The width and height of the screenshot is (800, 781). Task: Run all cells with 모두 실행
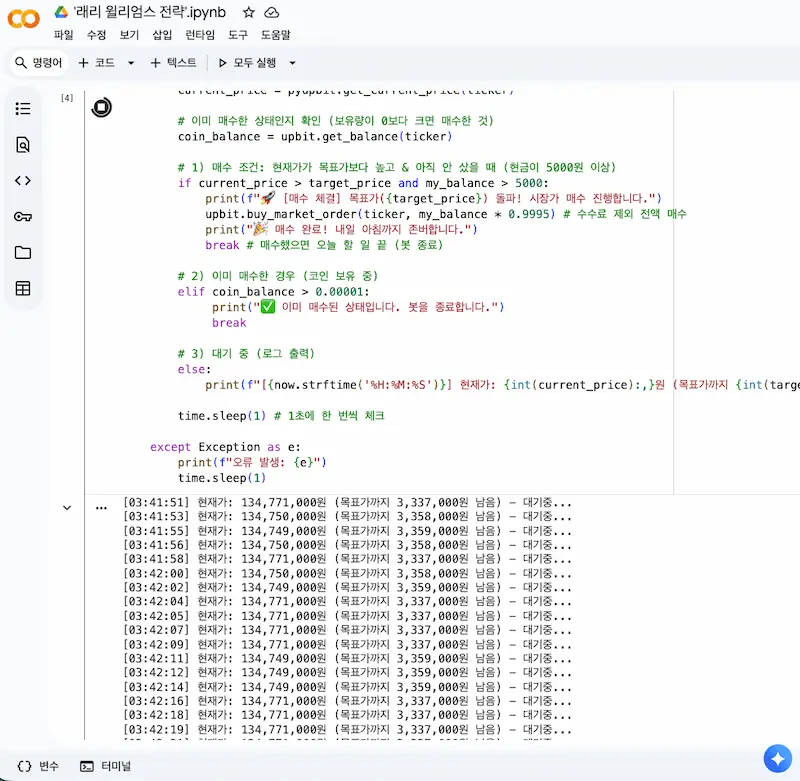(x=247, y=63)
